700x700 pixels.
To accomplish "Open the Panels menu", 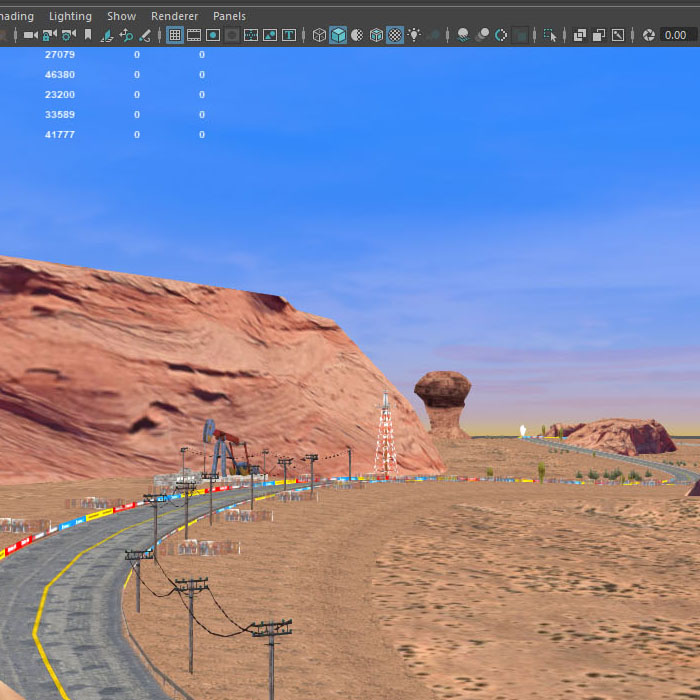I will click(229, 16).
